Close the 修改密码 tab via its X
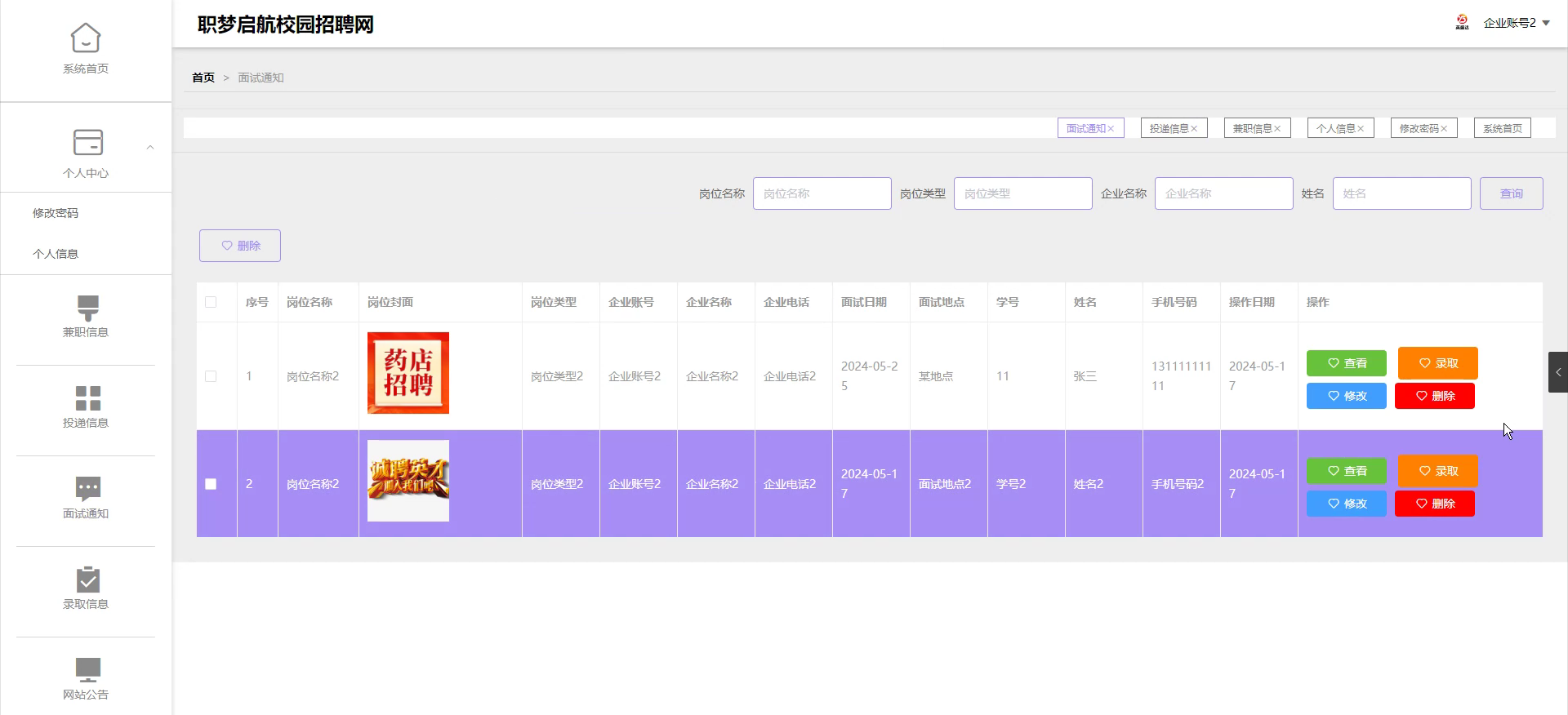Screen dimensions: 1568x715 1444,129
